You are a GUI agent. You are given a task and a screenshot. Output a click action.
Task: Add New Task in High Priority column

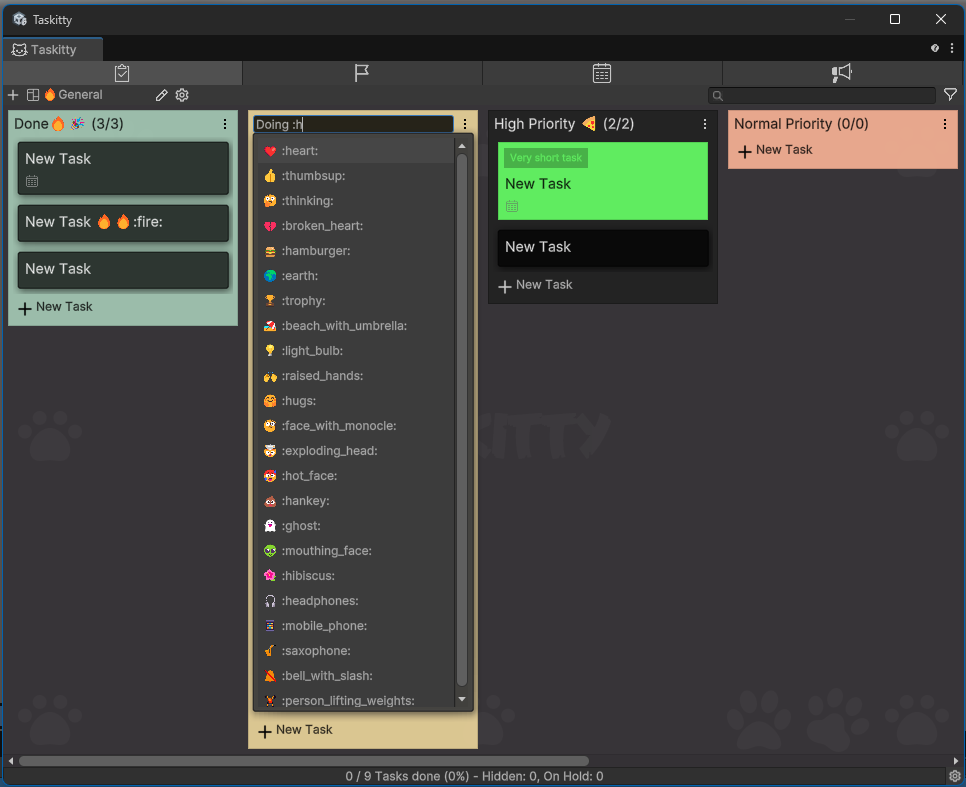click(x=535, y=285)
